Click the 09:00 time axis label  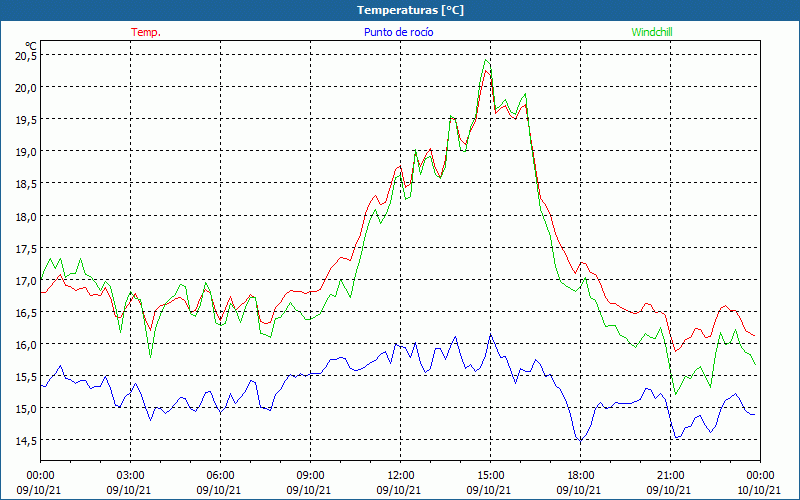310,476
